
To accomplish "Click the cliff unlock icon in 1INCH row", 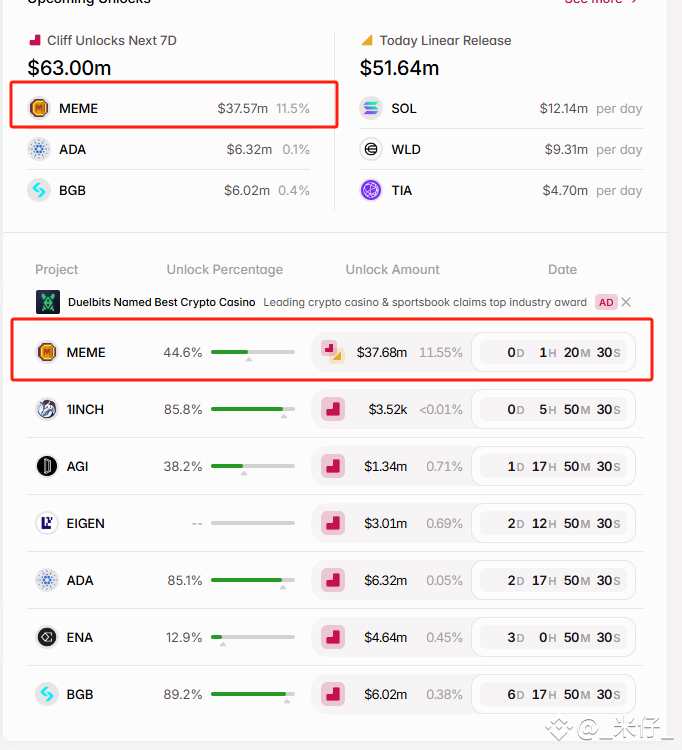I will pos(333,409).
